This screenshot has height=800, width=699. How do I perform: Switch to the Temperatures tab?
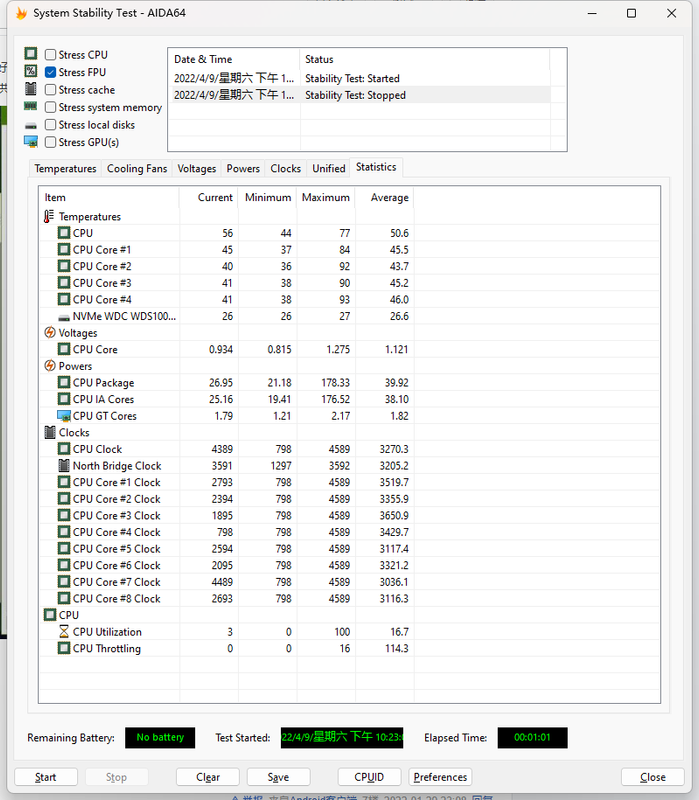point(65,169)
